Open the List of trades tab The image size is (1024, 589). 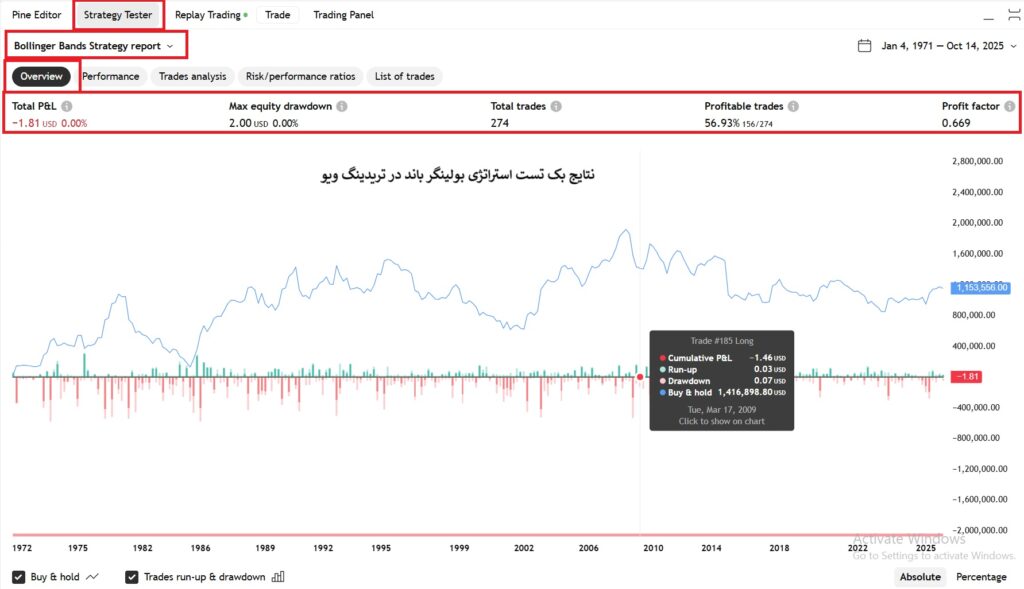click(404, 76)
